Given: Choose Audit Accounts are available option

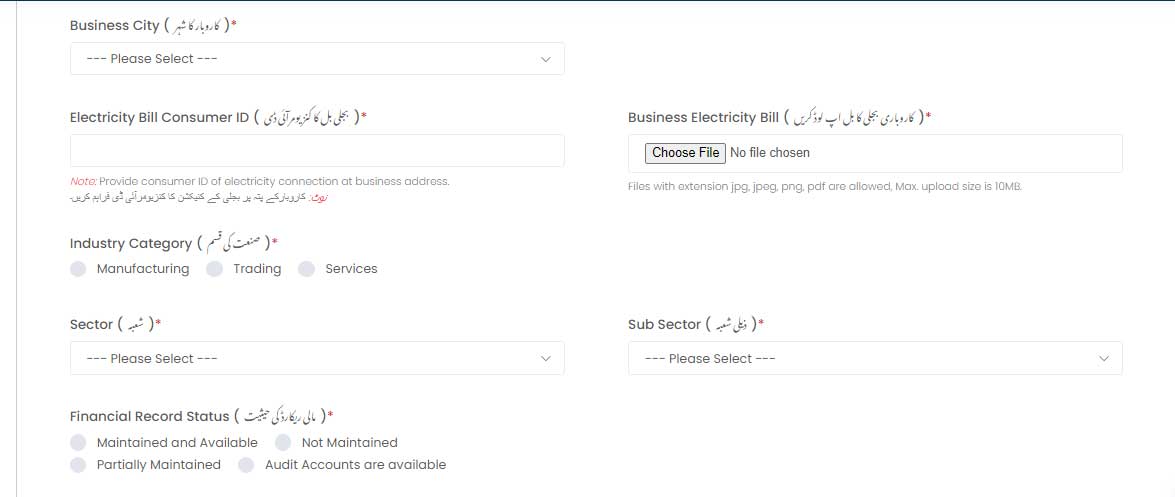Looking at the screenshot, I should [x=246, y=466].
